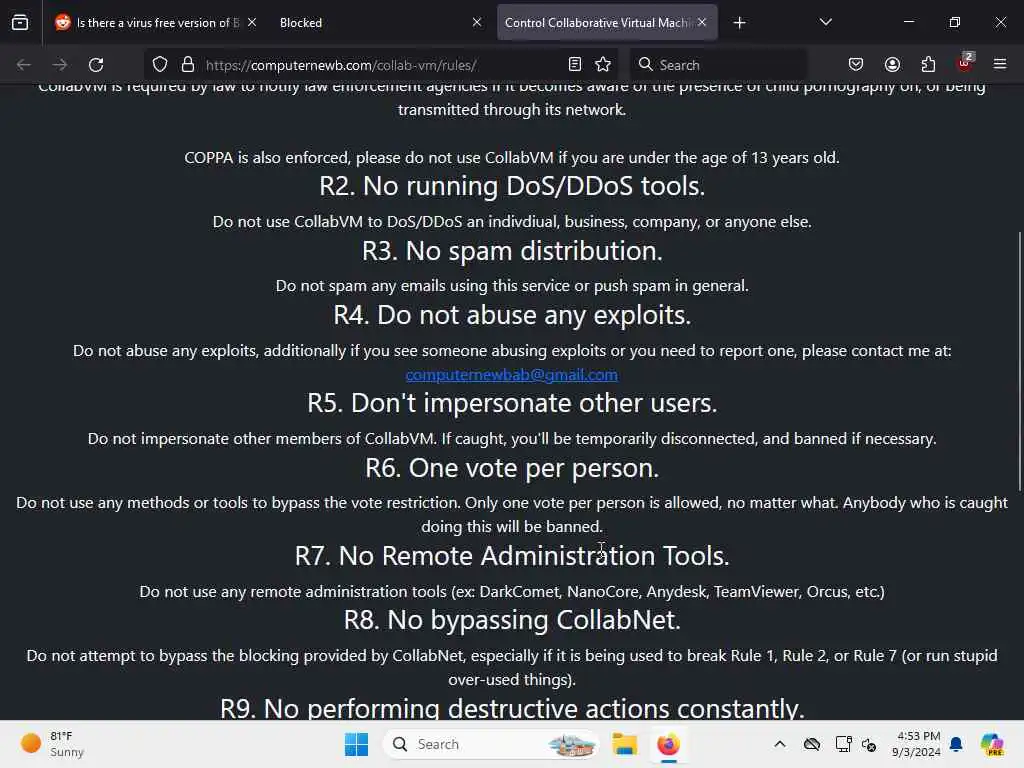1024x768 pixels.
Task: Close the Control Collaborative Virtual Machine tab
Action: (x=702, y=22)
